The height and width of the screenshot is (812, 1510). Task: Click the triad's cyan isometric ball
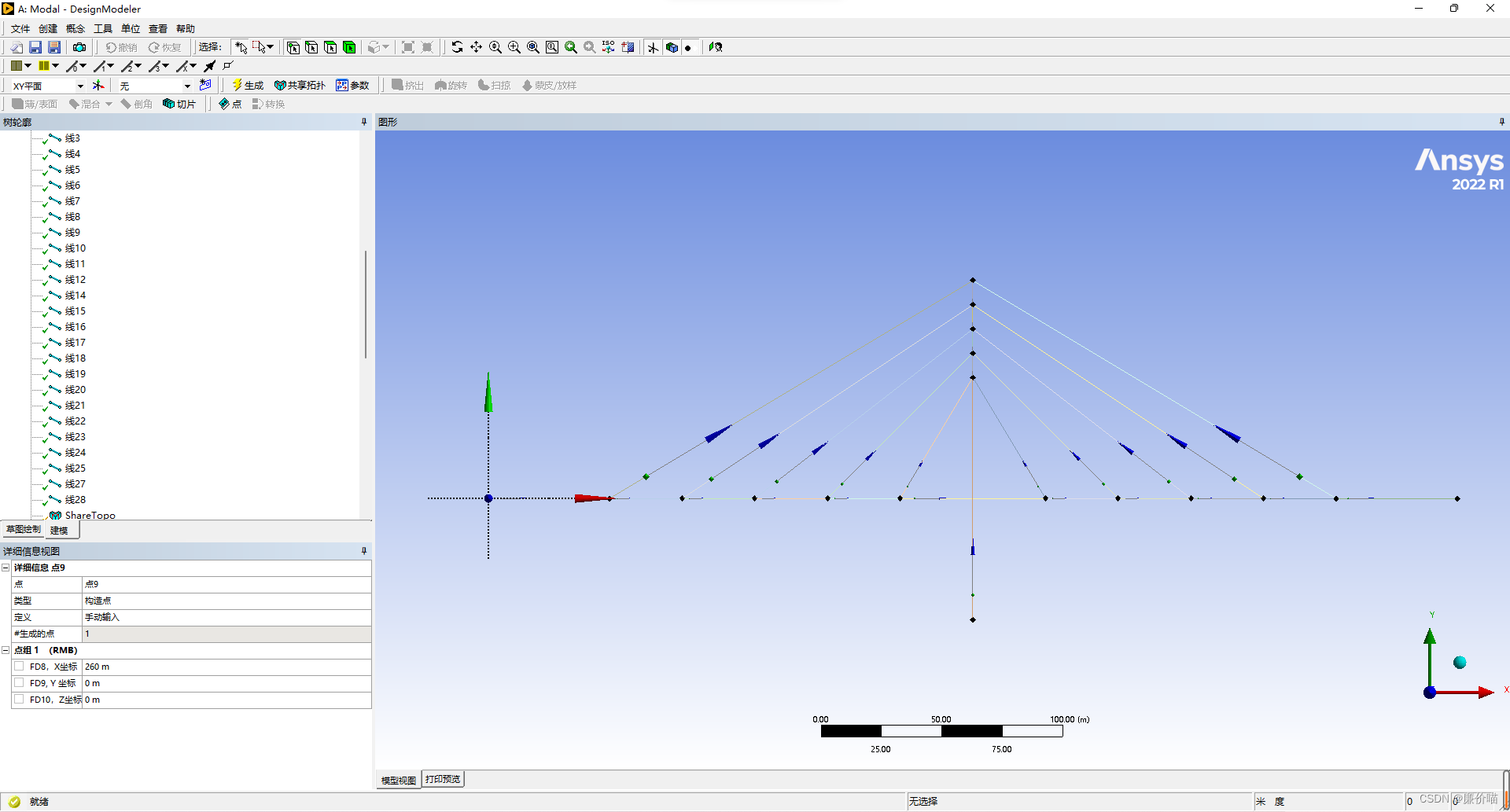1460,663
